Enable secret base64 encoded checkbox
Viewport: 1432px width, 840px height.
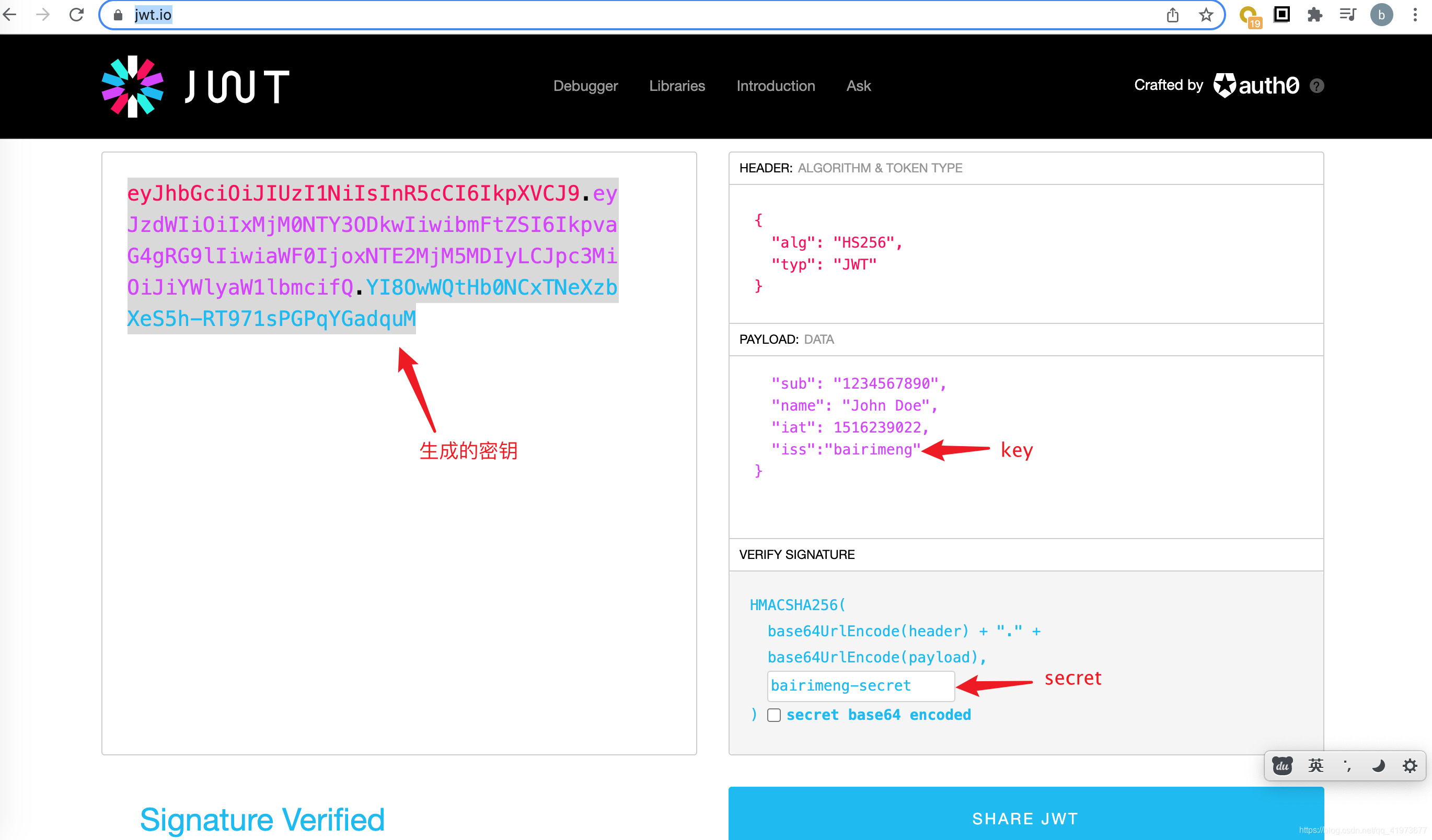774,715
